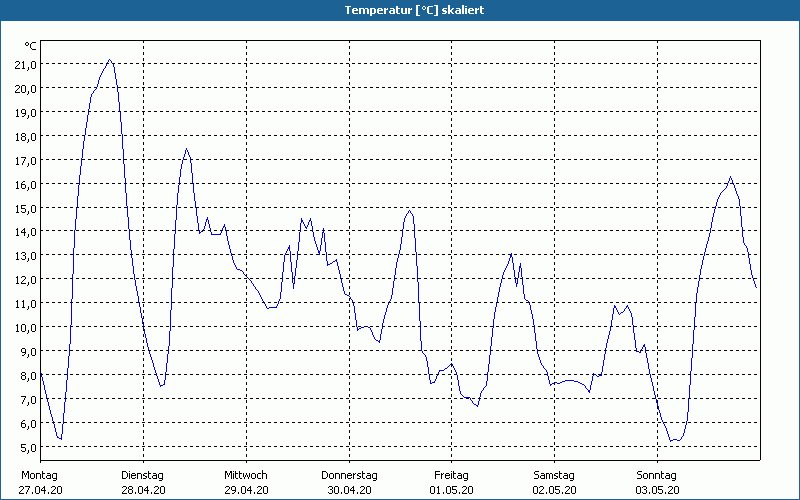The height and width of the screenshot is (500, 800).
Task: Select the Montag day label
Action: (x=40, y=475)
